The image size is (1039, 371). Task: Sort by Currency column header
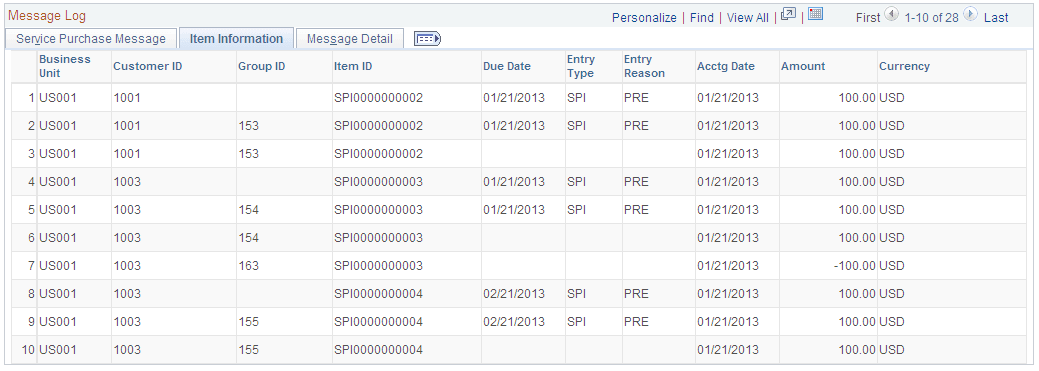[x=904, y=66]
